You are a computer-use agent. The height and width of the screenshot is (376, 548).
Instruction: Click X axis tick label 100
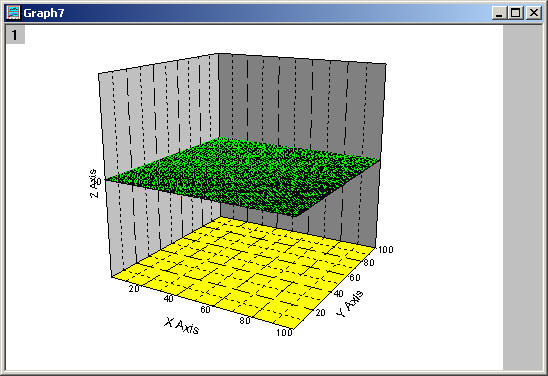(284, 332)
